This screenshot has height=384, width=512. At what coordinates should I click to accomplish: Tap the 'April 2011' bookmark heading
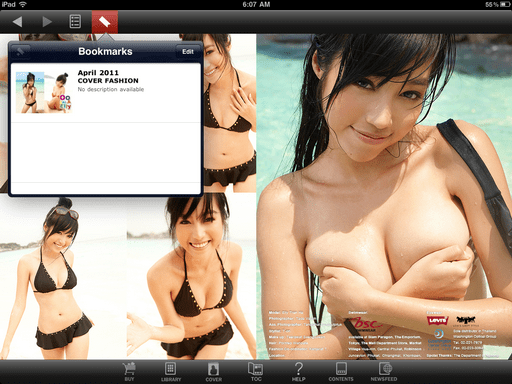(x=98, y=72)
